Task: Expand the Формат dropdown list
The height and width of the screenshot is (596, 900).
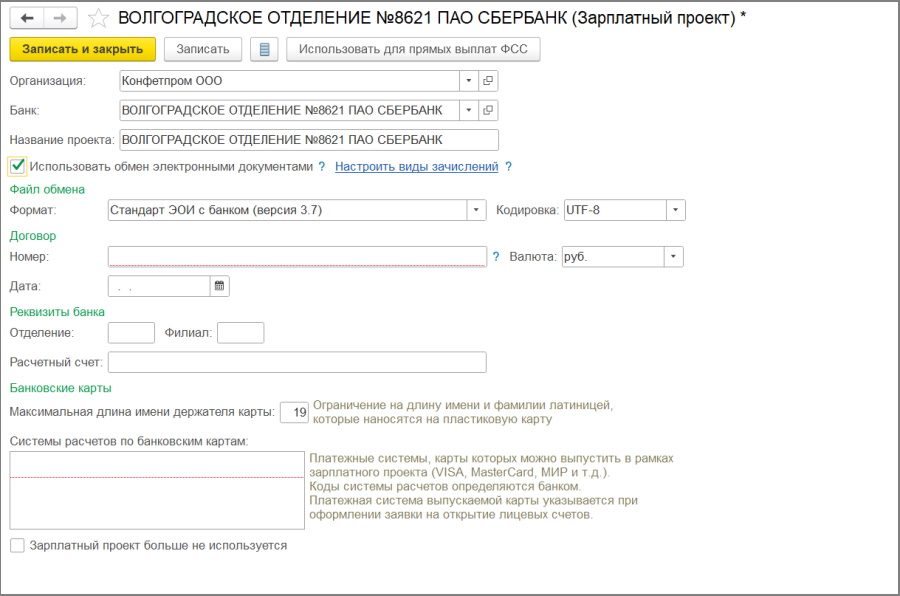Action: pos(476,210)
